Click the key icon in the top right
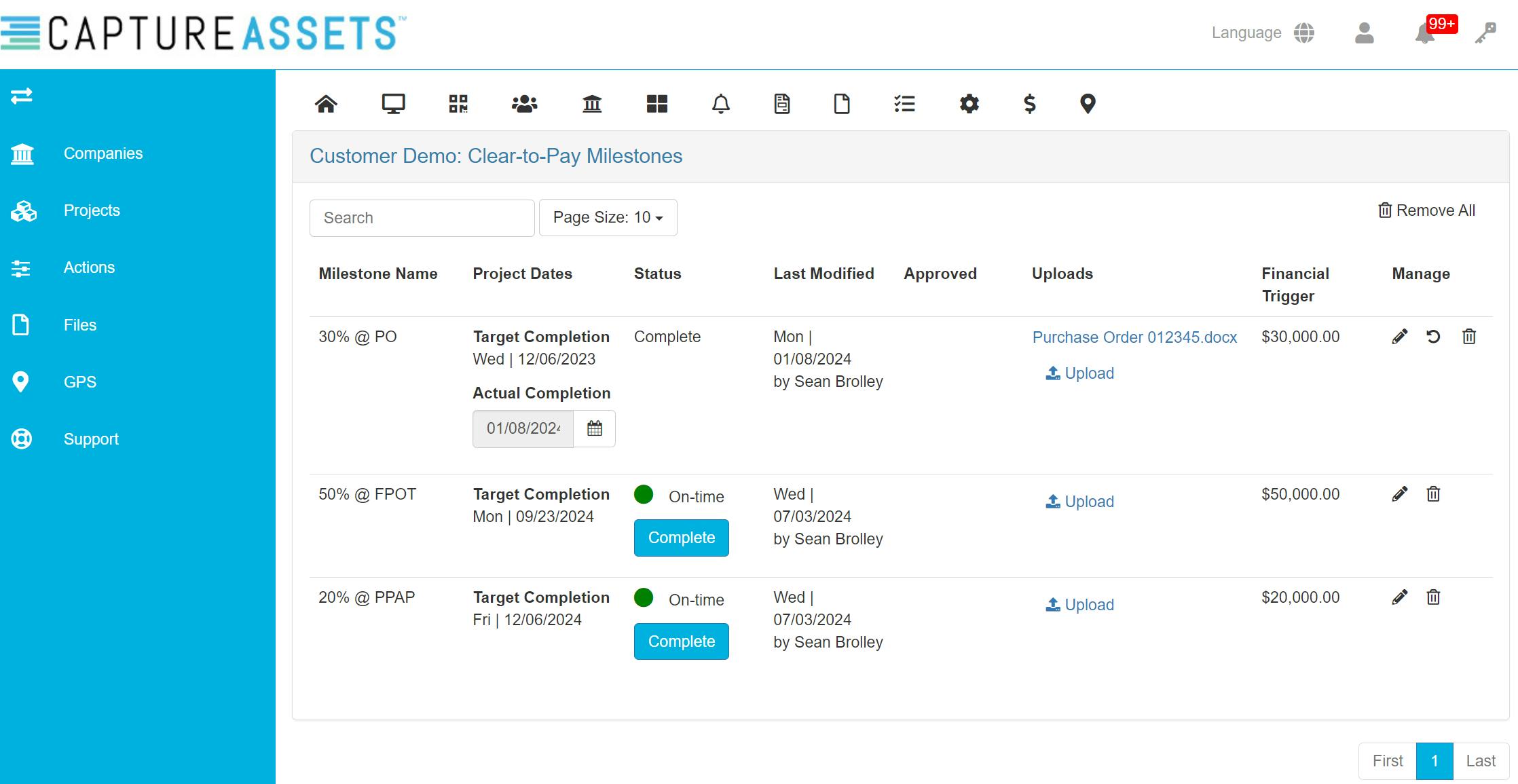 [1487, 34]
